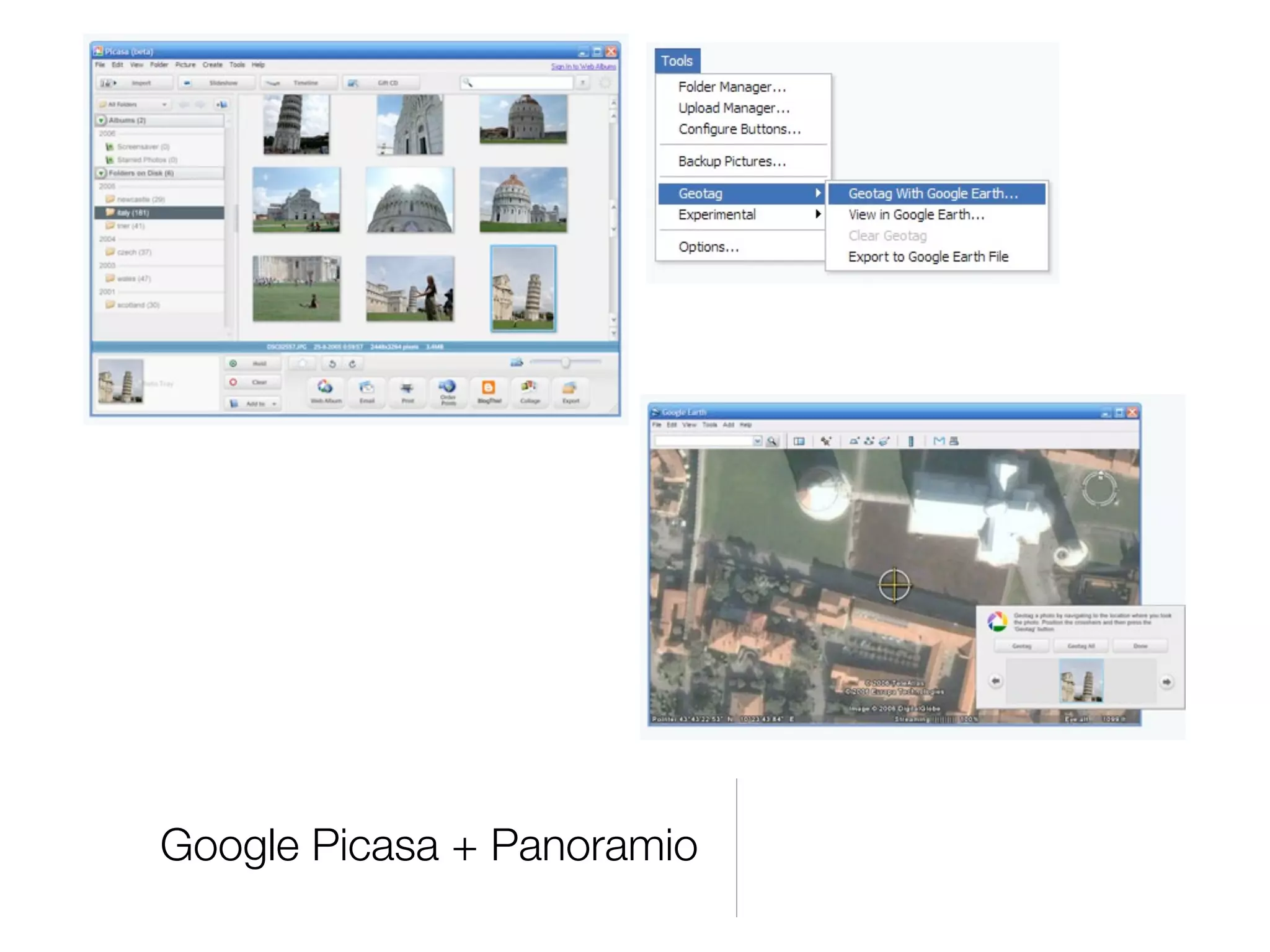The image size is (1270, 952).
Task: Open the All Folders dropdown
Action: (133, 105)
